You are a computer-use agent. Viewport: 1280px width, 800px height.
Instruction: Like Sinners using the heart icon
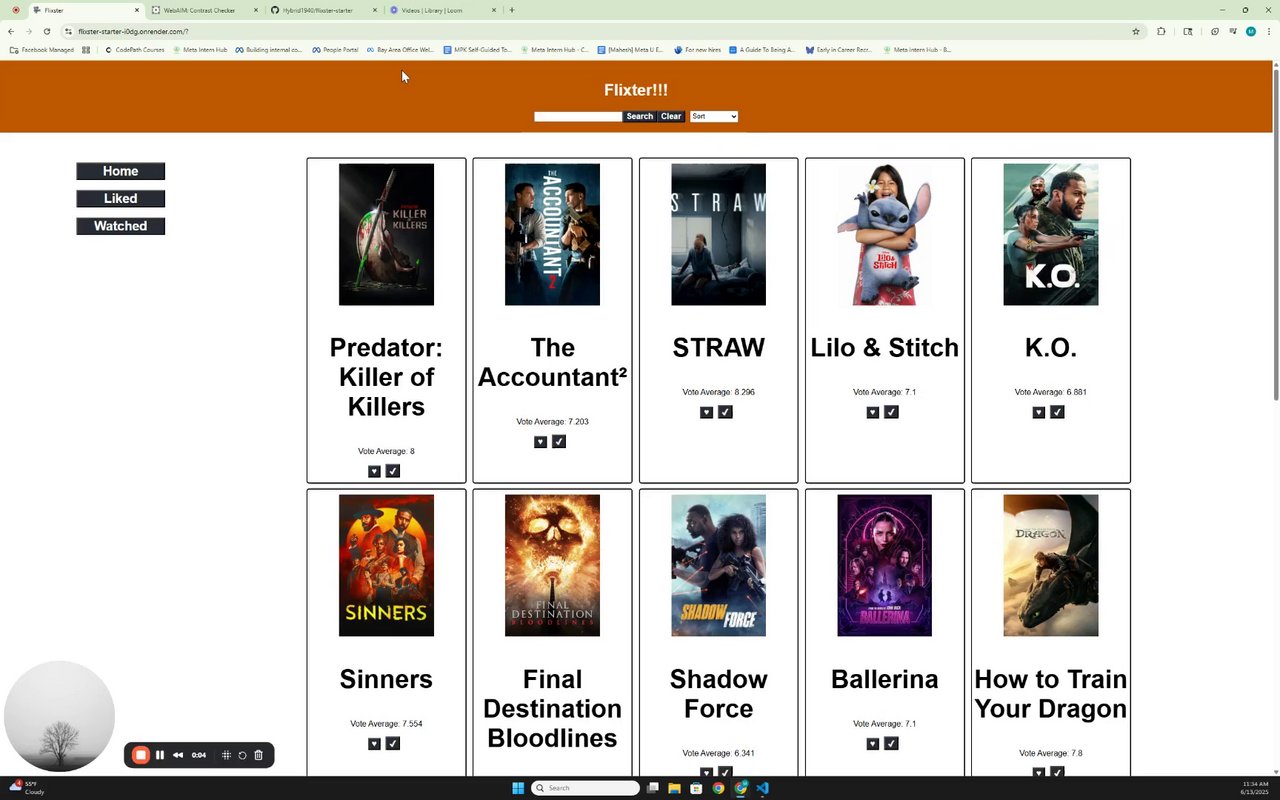[374, 744]
